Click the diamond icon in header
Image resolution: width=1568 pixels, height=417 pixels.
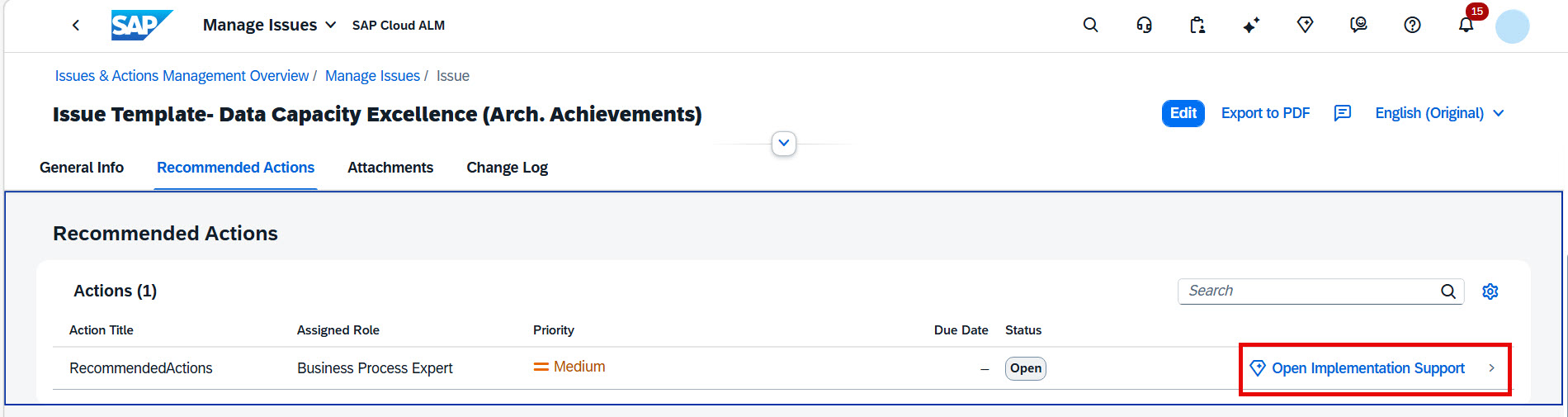pos(1305,26)
